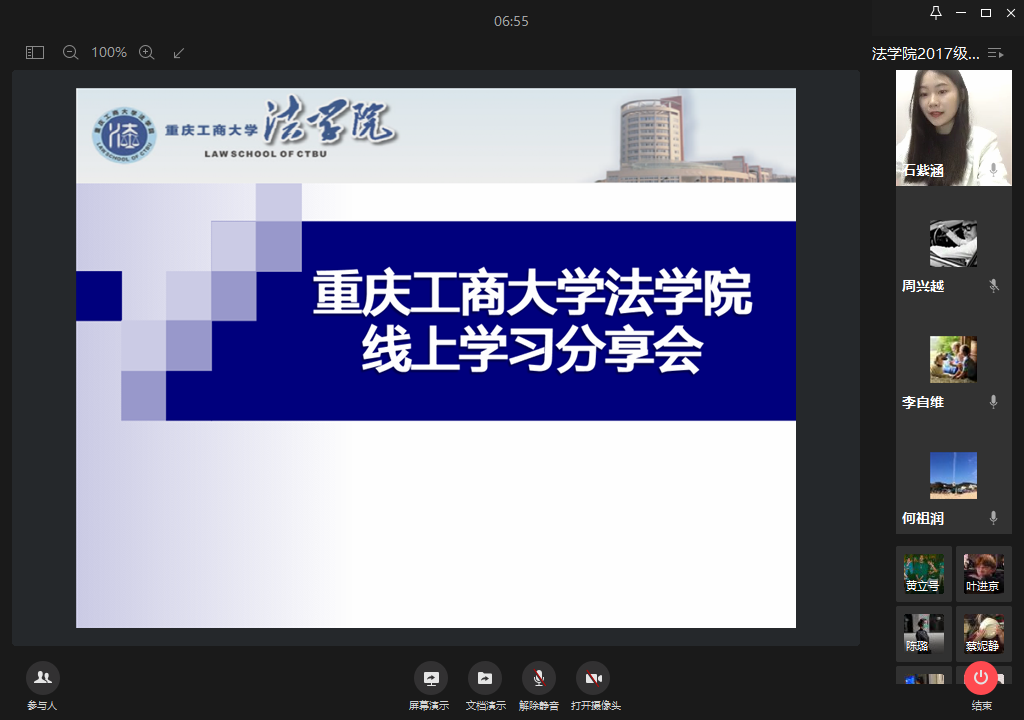1024x720 pixels.
Task: Click microphone icon beside 何祖润
Action: [994, 518]
